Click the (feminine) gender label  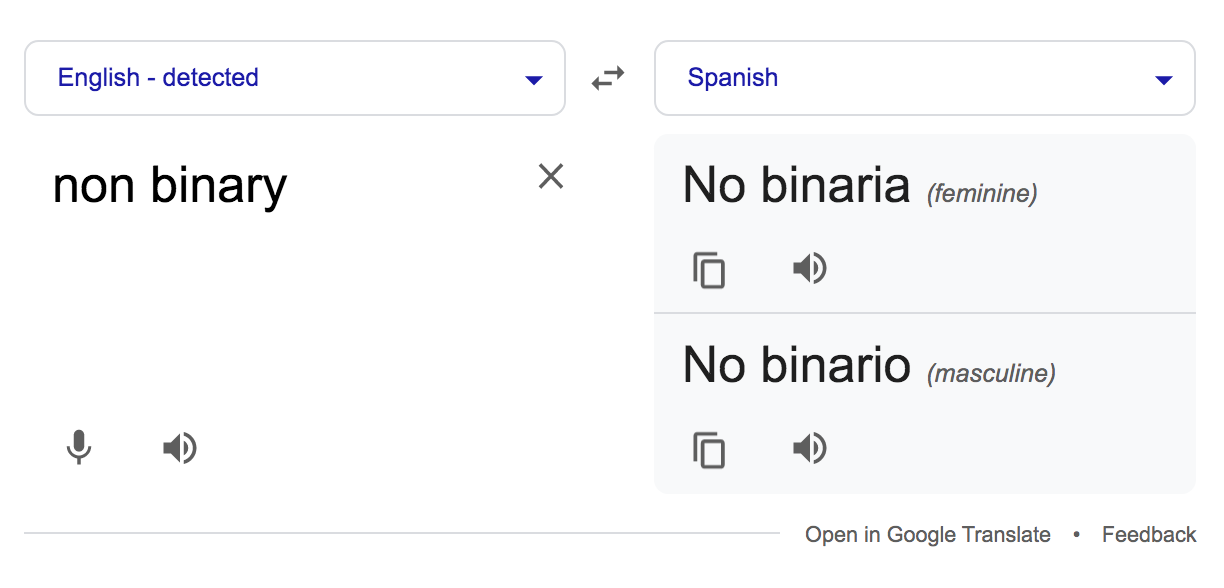click(x=982, y=194)
